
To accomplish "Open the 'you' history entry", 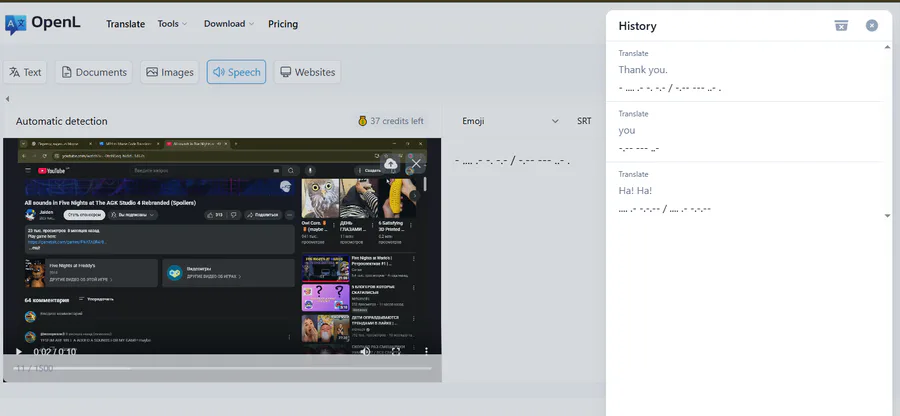I will pos(627,130).
